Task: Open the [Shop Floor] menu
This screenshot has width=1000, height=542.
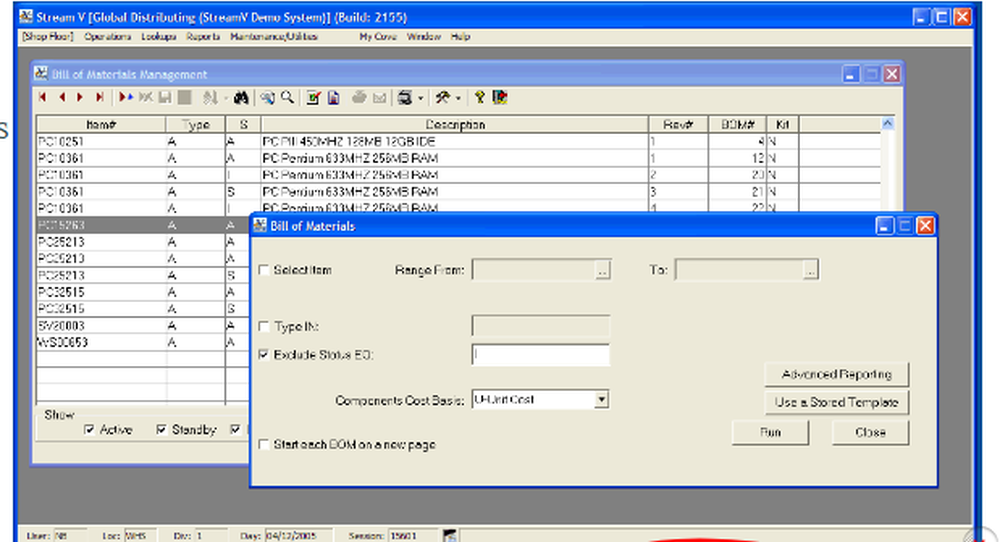Action: coord(48,36)
